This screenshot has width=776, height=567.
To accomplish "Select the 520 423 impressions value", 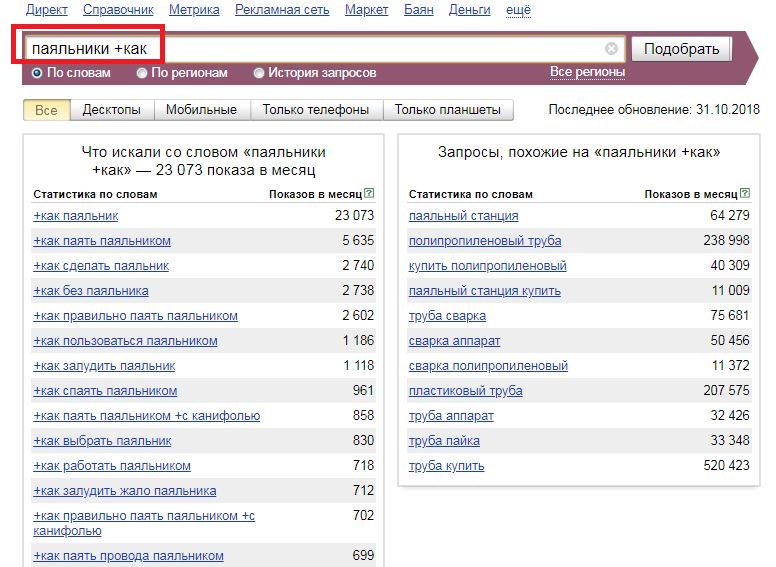I will pos(727,466).
